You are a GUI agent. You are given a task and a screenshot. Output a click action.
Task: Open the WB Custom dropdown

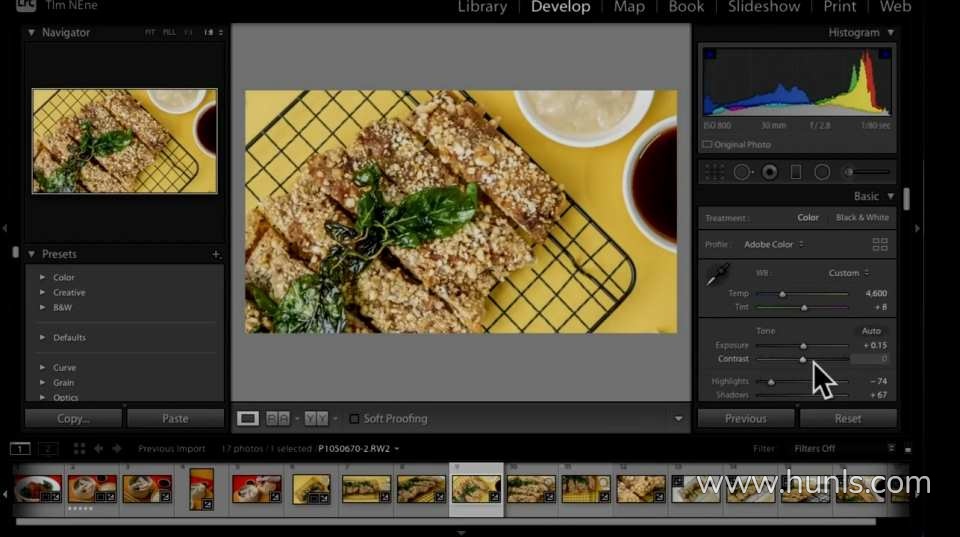click(848, 272)
